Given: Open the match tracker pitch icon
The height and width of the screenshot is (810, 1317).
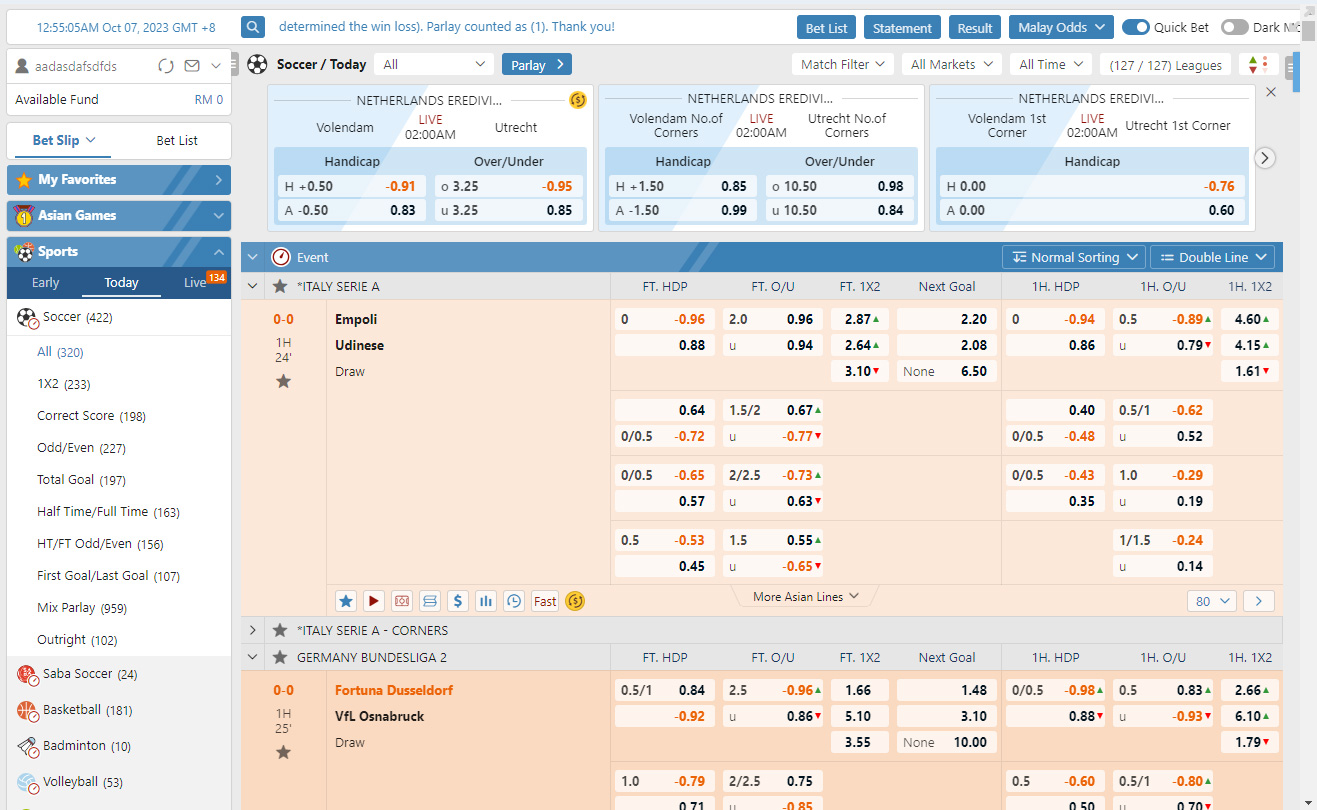Looking at the screenshot, I should click(x=402, y=601).
